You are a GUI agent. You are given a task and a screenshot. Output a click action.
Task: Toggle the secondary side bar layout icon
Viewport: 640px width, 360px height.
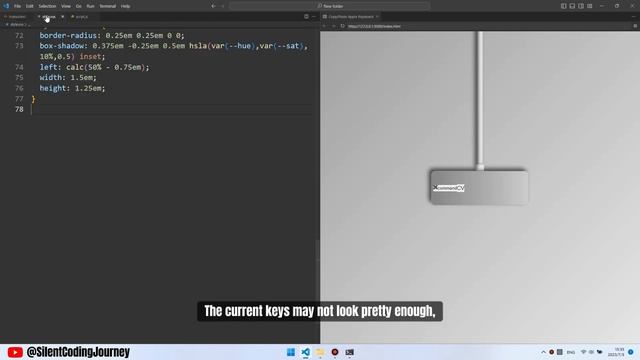click(581, 6)
